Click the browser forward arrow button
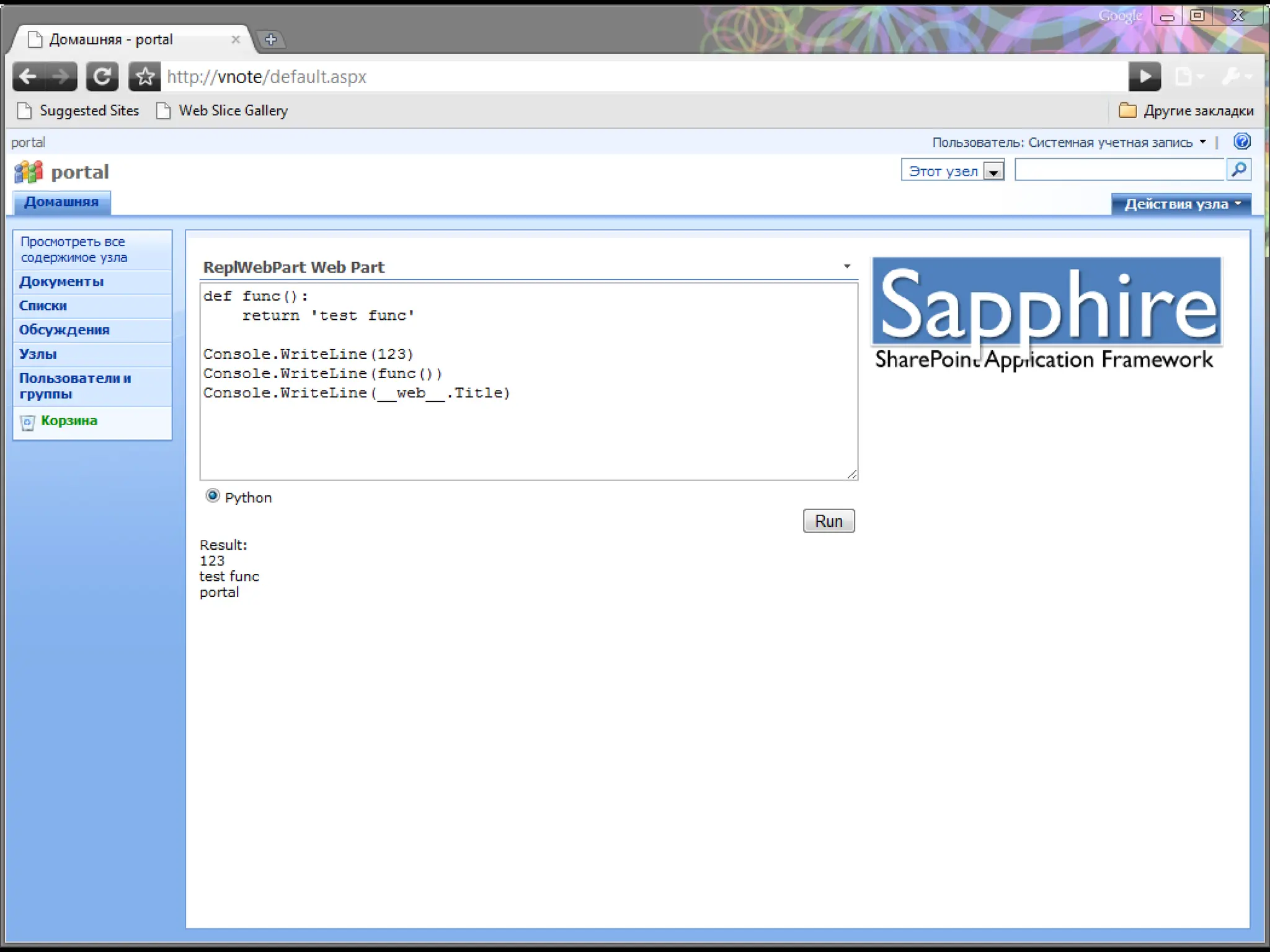The height and width of the screenshot is (952, 1270). pos(61,77)
